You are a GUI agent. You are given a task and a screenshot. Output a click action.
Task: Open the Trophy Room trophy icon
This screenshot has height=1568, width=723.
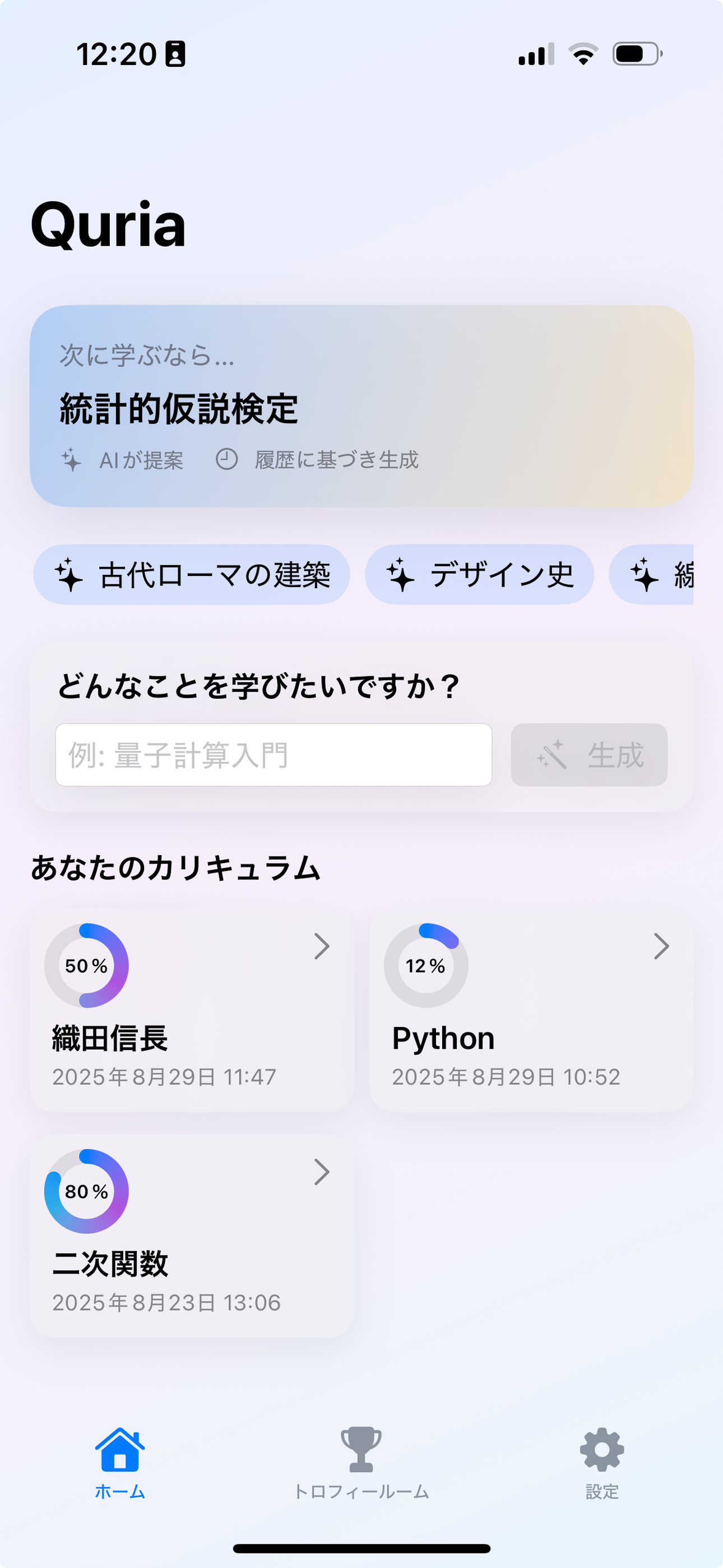coord(361,1449)
